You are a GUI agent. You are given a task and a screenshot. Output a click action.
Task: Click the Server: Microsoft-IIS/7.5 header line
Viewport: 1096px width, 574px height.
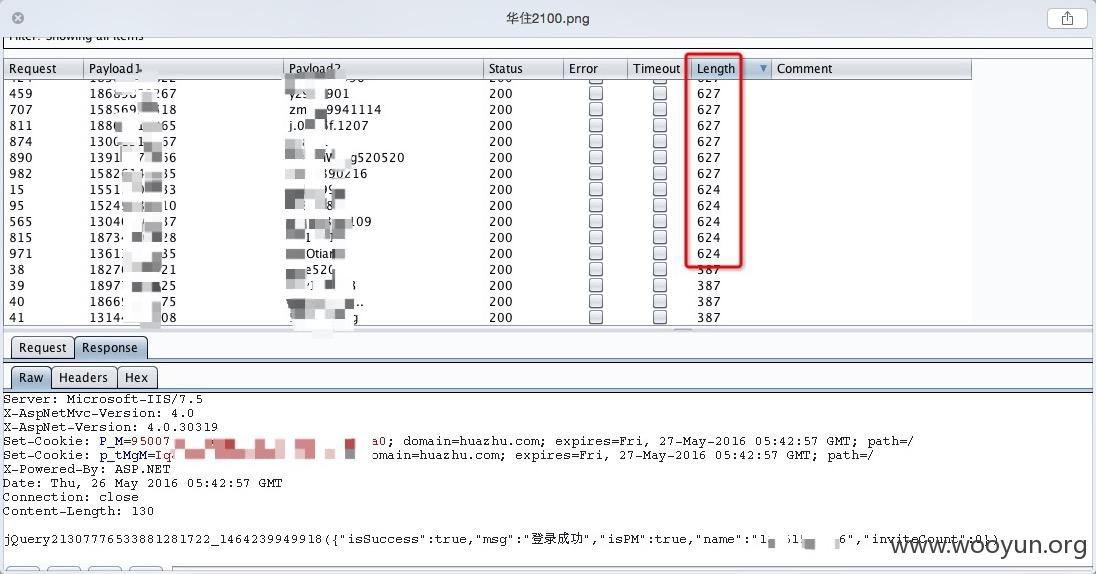[103, 399]
